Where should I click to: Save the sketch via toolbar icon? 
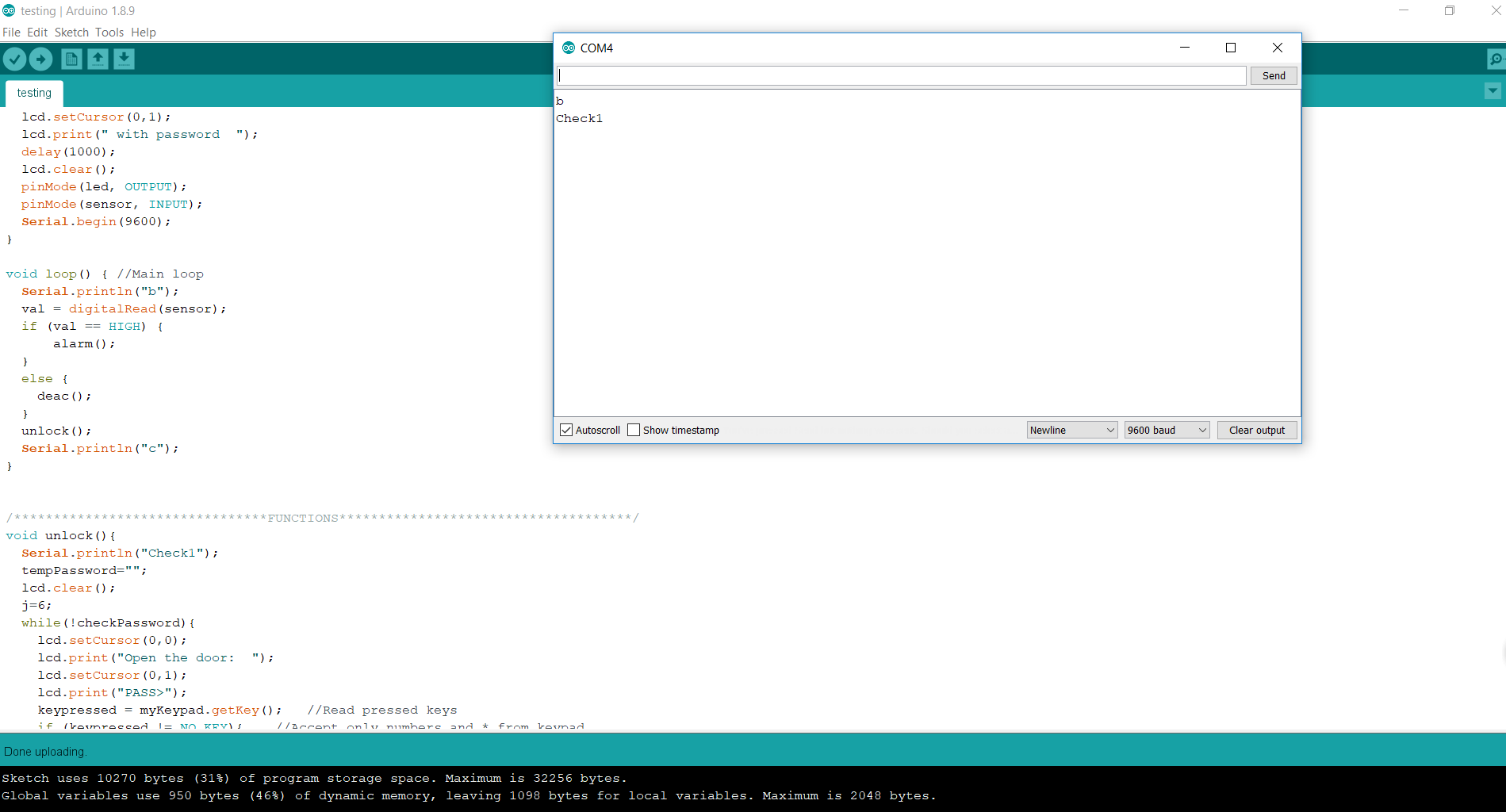coord(124,59)
